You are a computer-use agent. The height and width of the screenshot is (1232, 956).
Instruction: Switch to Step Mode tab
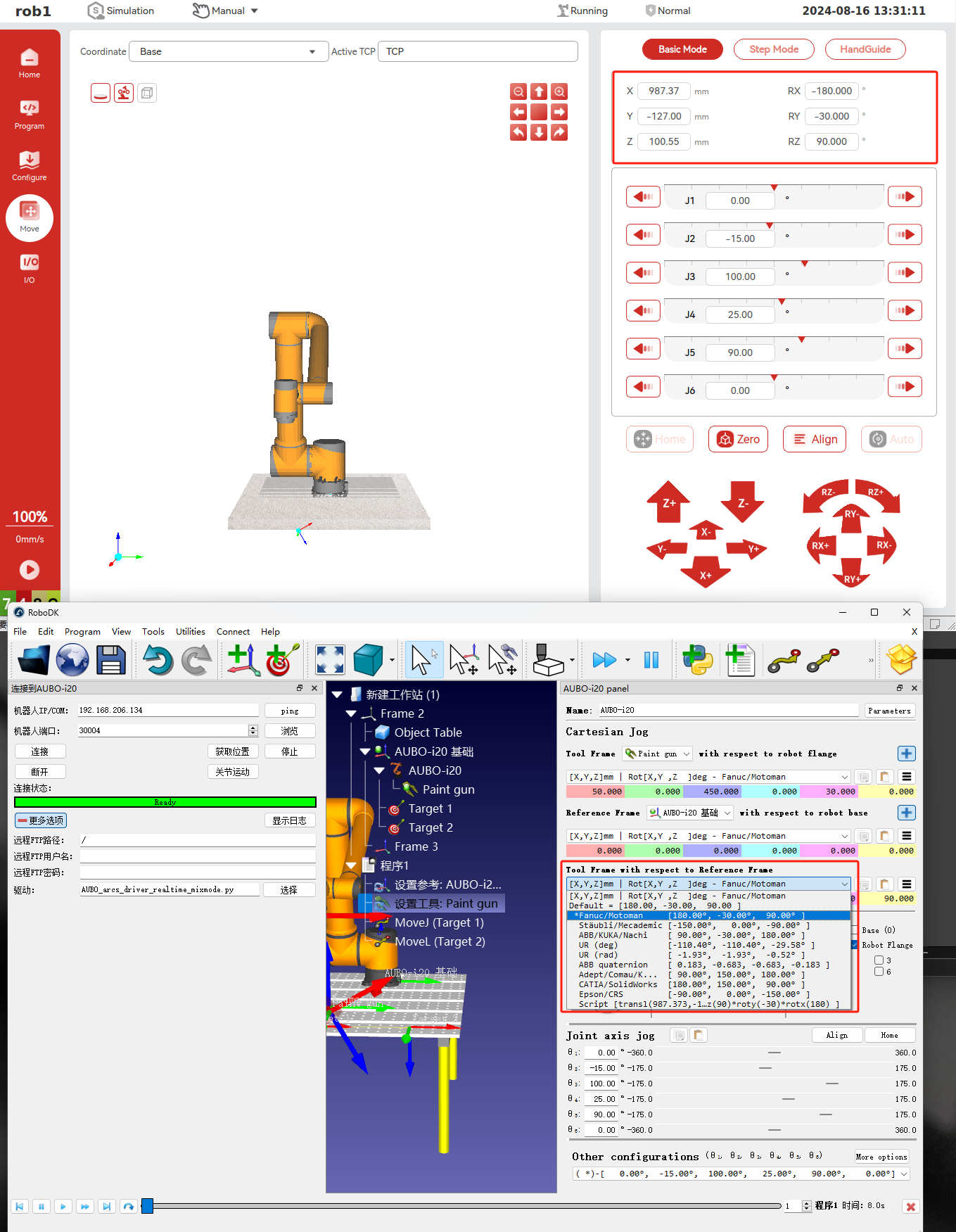tap(773, 49)
